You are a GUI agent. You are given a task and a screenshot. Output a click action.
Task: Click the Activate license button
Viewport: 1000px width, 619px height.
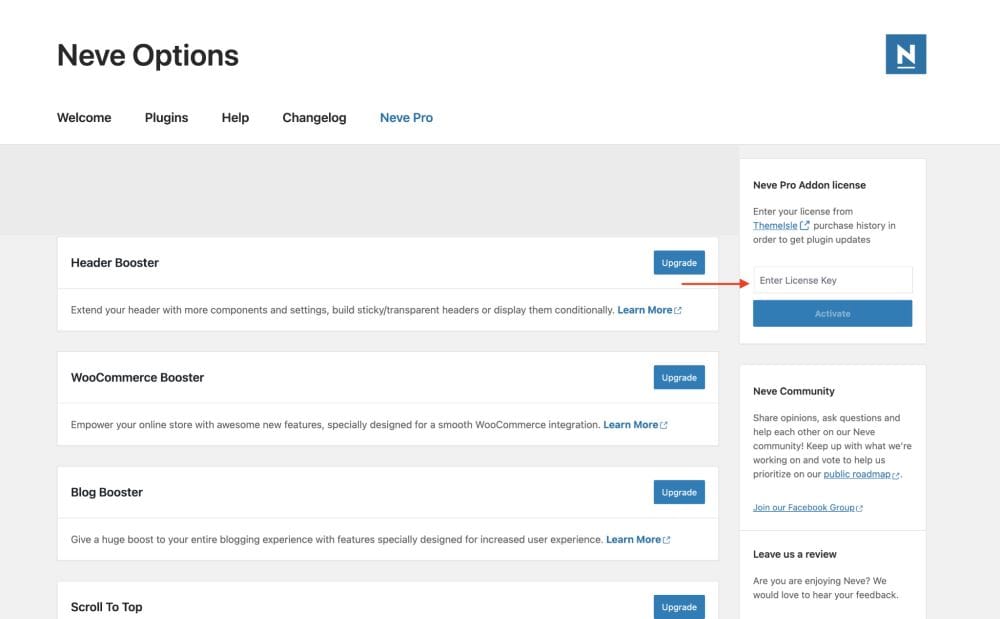tap(832, 314)
